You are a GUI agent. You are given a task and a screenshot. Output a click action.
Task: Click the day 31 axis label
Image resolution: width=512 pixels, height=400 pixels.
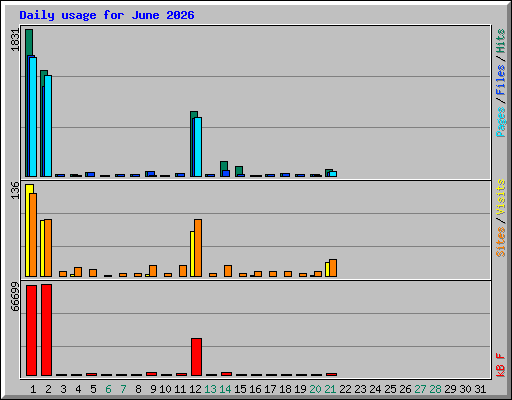click(480, 389)
